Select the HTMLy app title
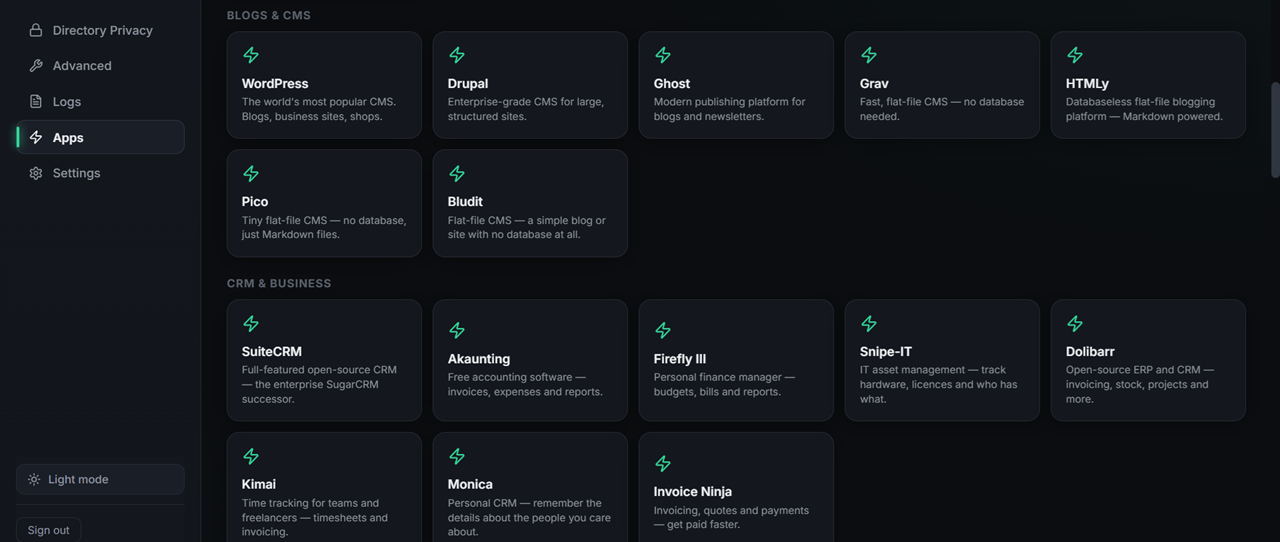 (1087, 84)
